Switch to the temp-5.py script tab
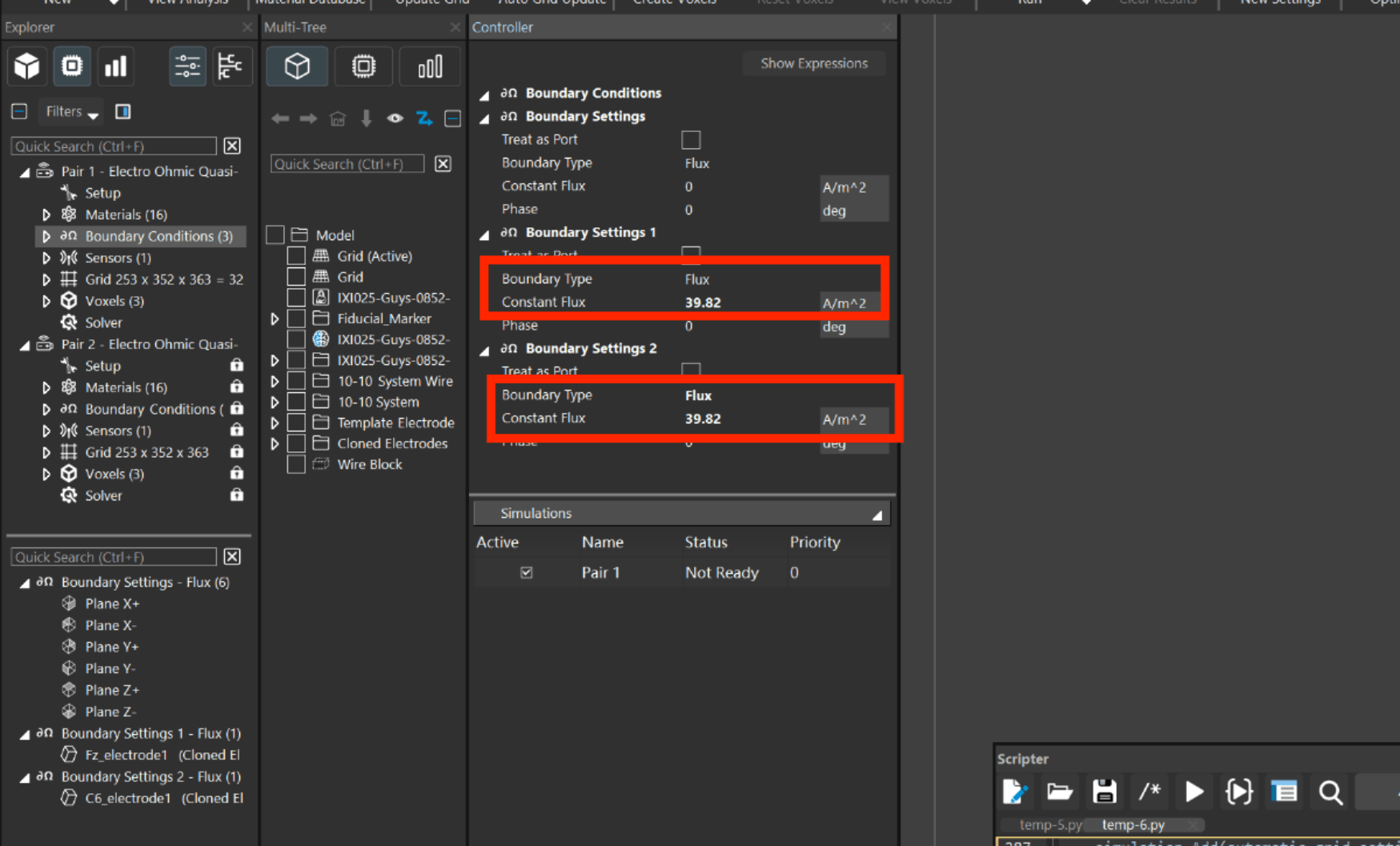1400x846 pixels. tap(1050, 824)
